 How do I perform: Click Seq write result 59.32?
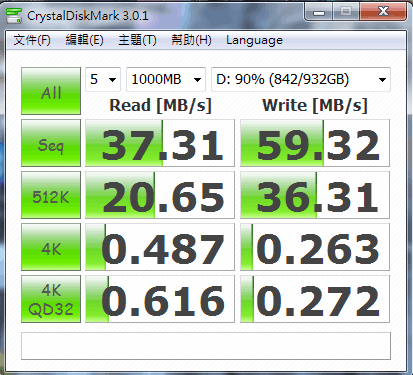(315, 143)
